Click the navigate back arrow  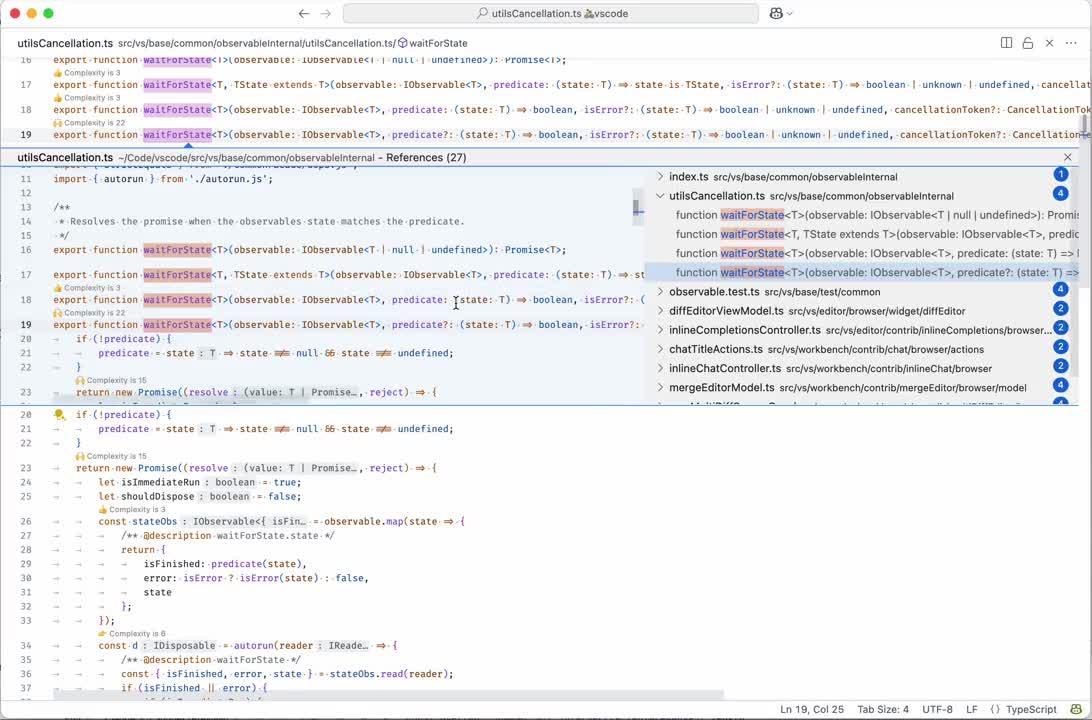pyautogui.click(x=304, y=14)
